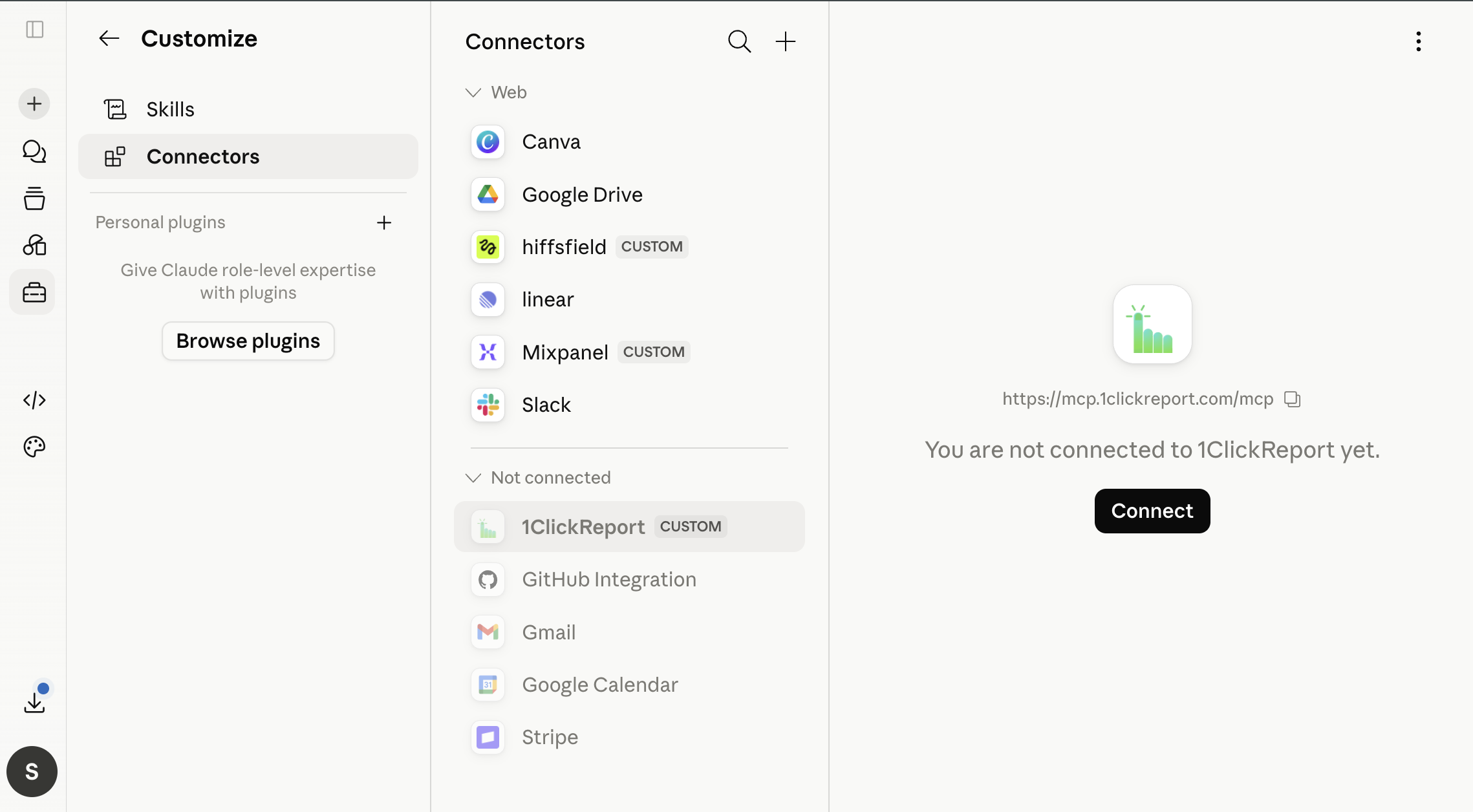Click the Google Calendar icon
The width and height of the screenshot is (1473, 812).
pyautogui.click(x=488, y=684)
